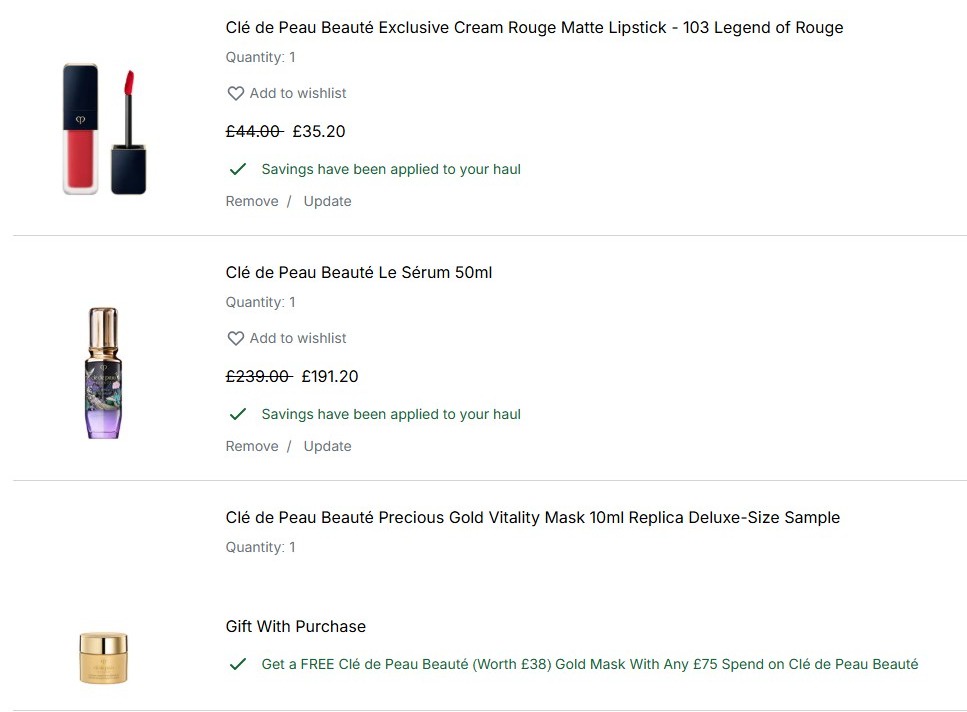Click the lipstick 'Savings have been applied' message
Screen dimensions: 967x712
pyautogui.click(x=391, y=169)
